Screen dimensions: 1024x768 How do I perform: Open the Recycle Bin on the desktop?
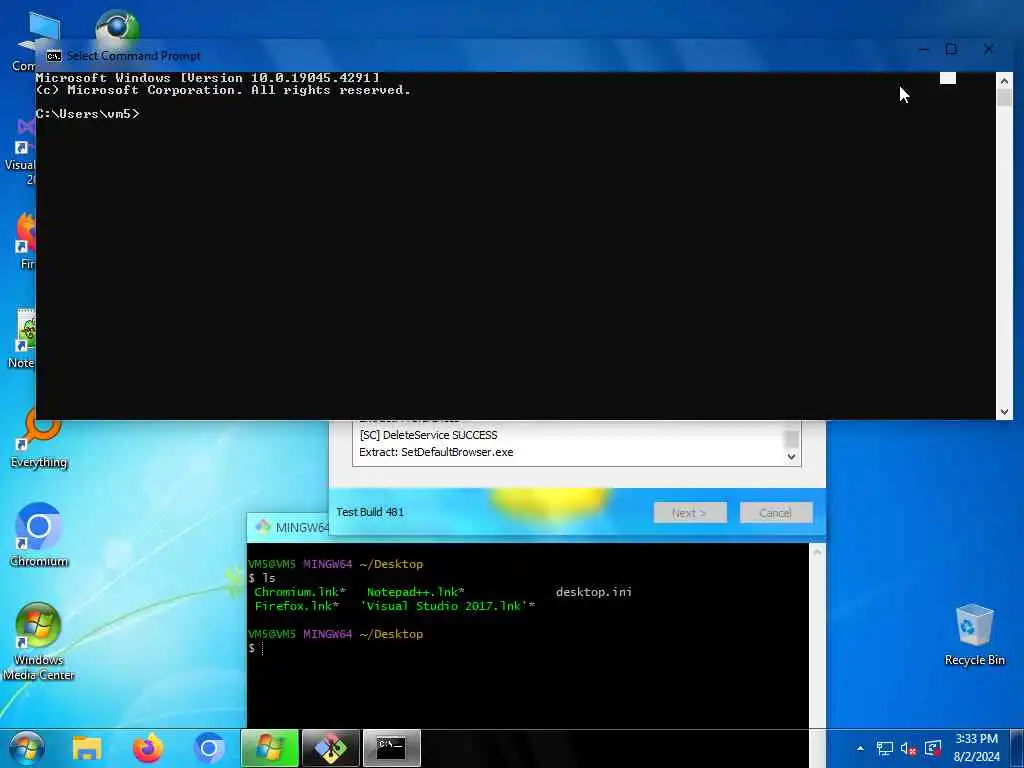click(x=974, y=635)
